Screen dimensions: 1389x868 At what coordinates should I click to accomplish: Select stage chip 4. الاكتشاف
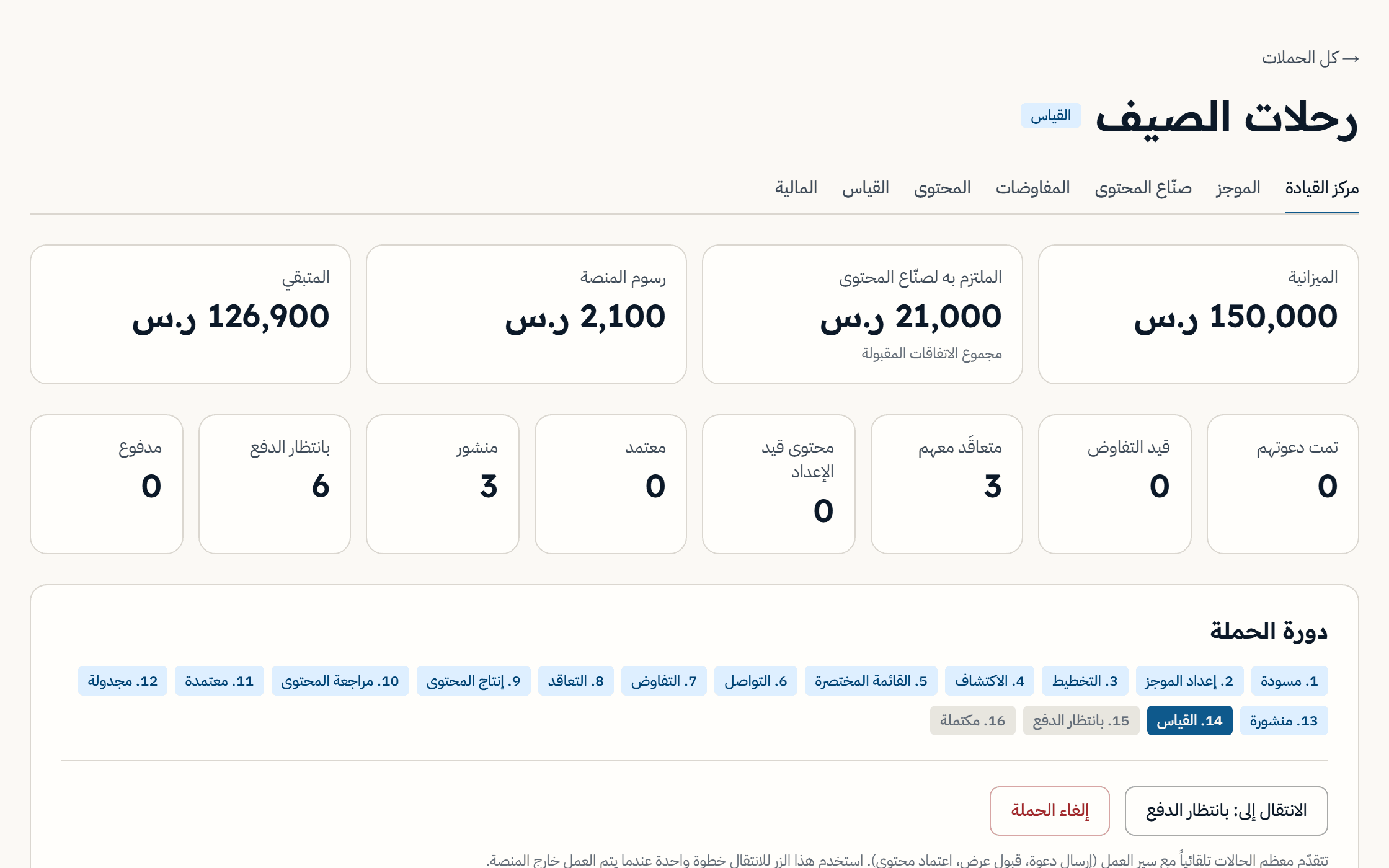[x=990, y=681]
